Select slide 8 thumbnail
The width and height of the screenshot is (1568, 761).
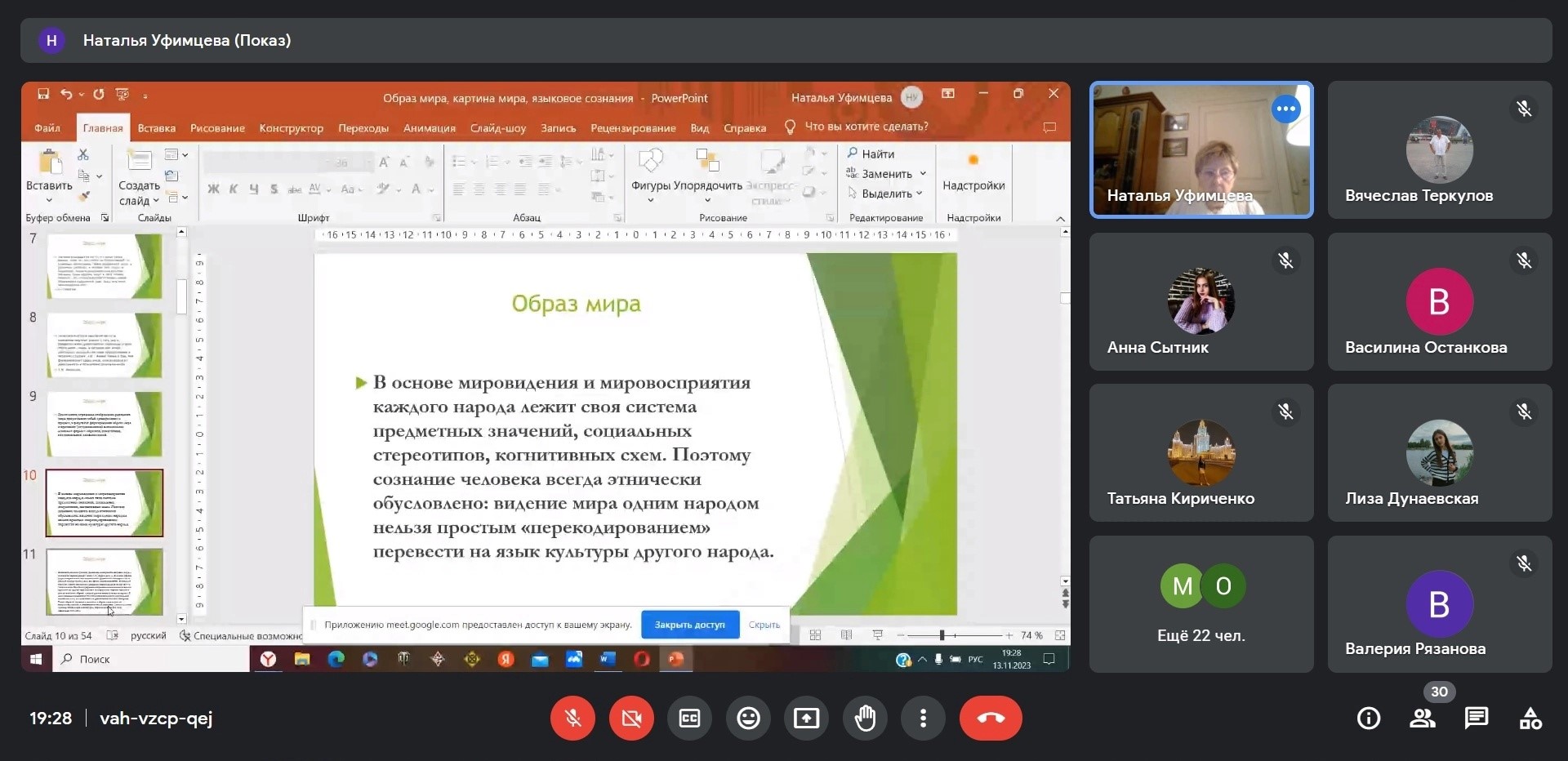click(105, 345)
